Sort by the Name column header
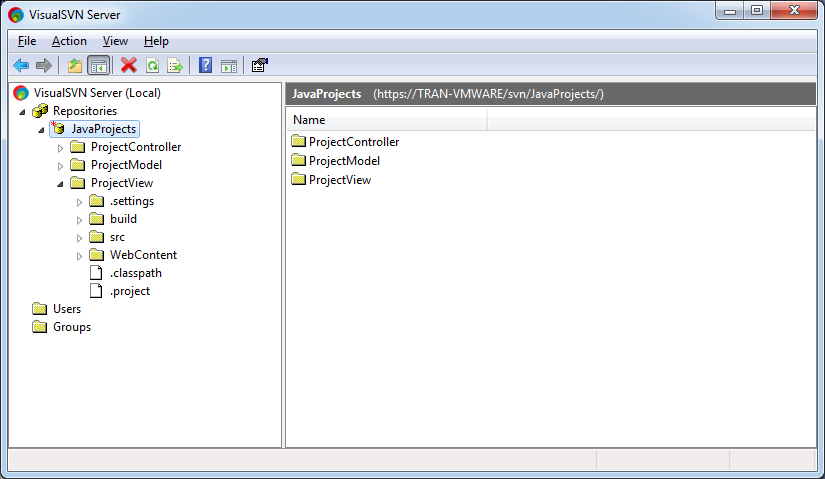 [x=387, y=120]
